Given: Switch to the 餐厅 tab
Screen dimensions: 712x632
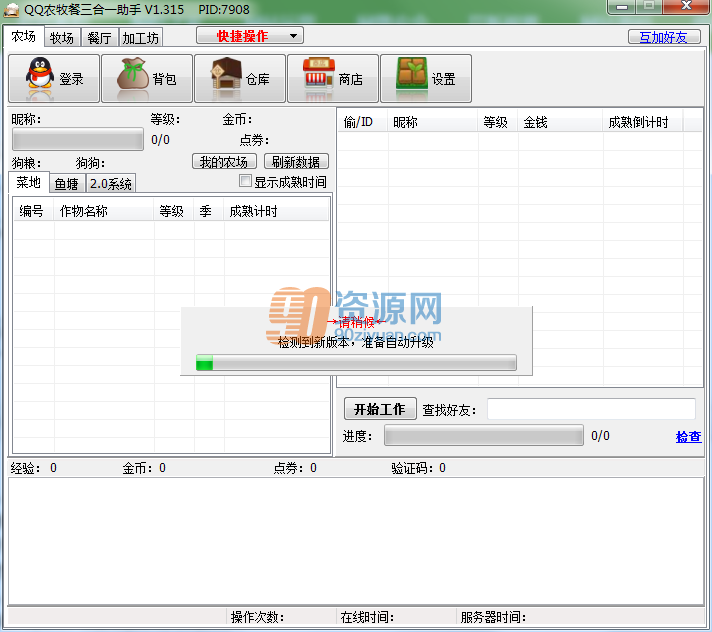Looking at the screenshot, I should click(99, 38).
